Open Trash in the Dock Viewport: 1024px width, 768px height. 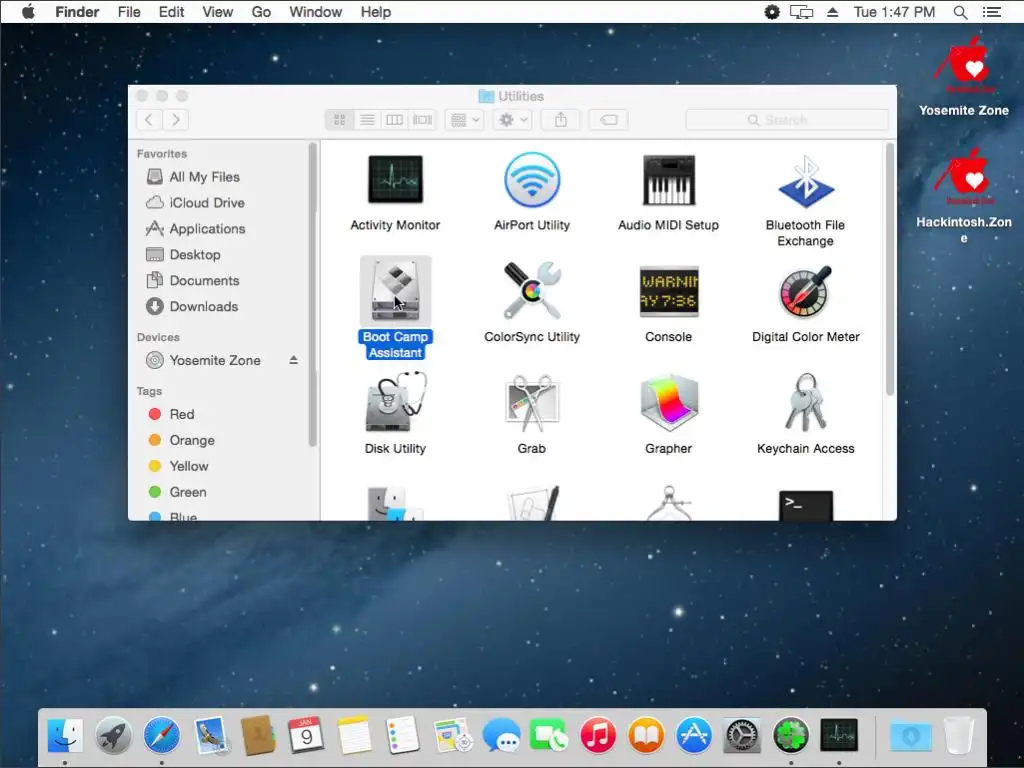pos(959,735)
